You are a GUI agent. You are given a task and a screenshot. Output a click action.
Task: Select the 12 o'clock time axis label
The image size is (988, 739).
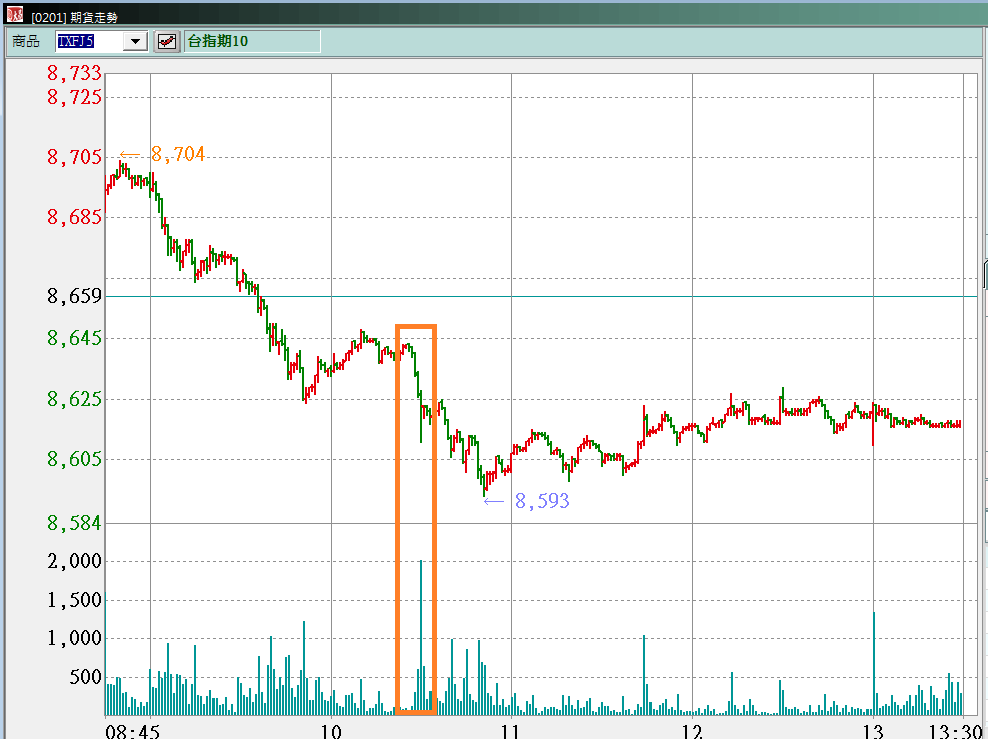click(692, 731)
